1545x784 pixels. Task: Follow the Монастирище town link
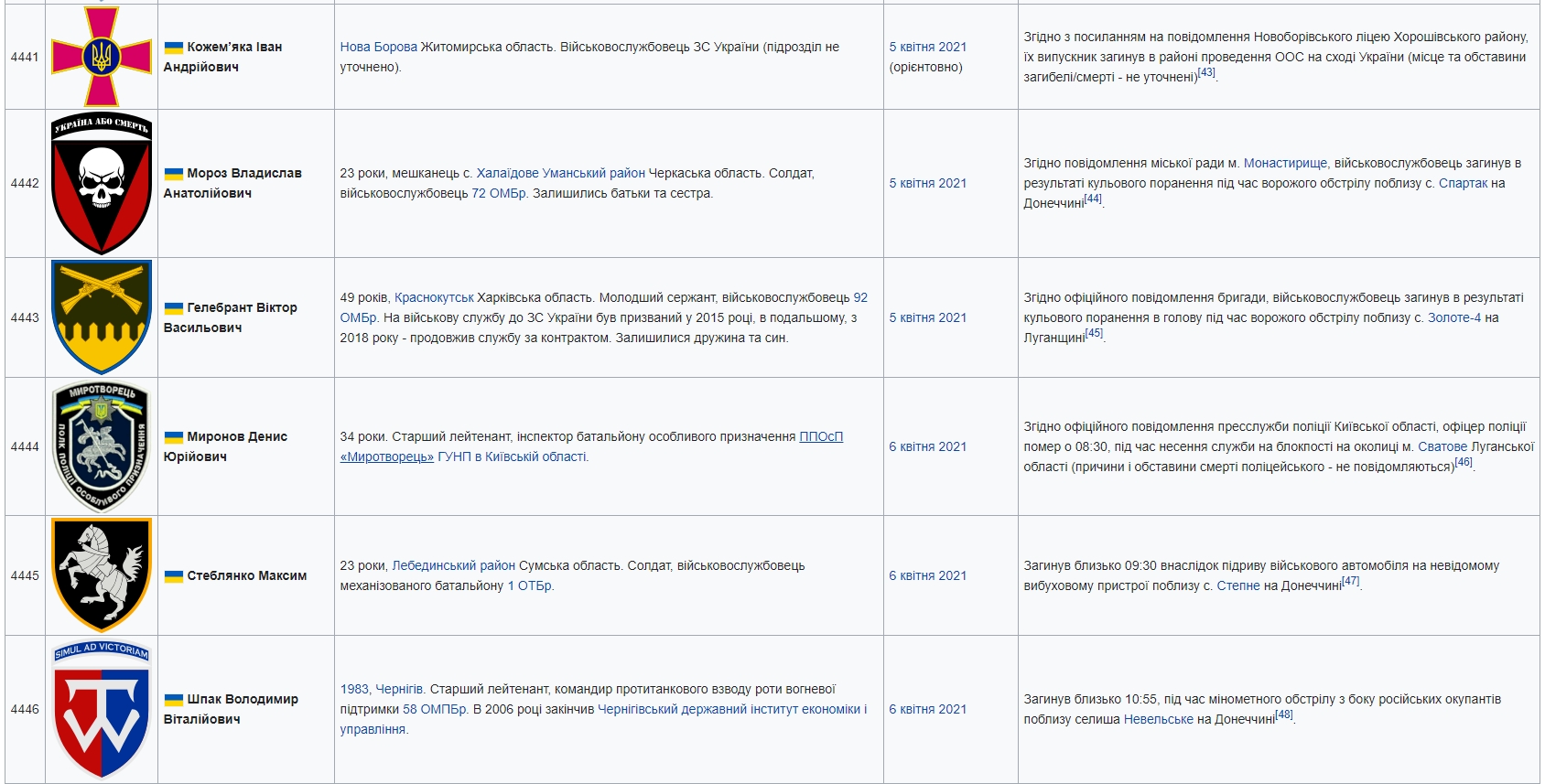[1285, 163]
